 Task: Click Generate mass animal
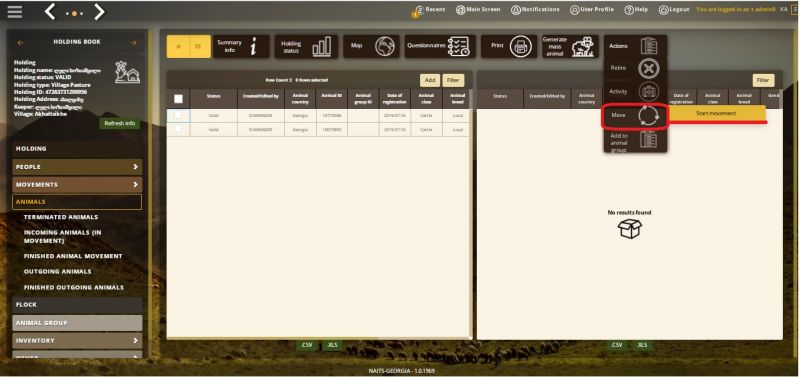coord(570,46)
